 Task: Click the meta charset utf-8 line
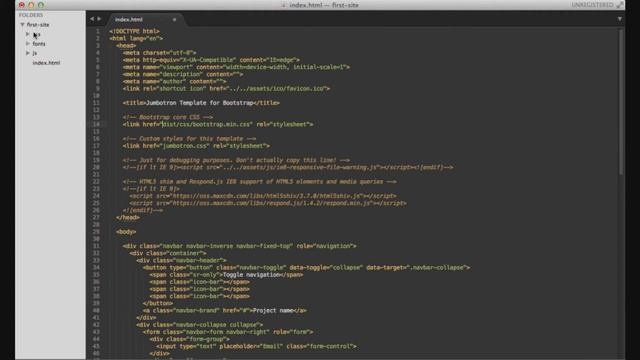(160, 53)
